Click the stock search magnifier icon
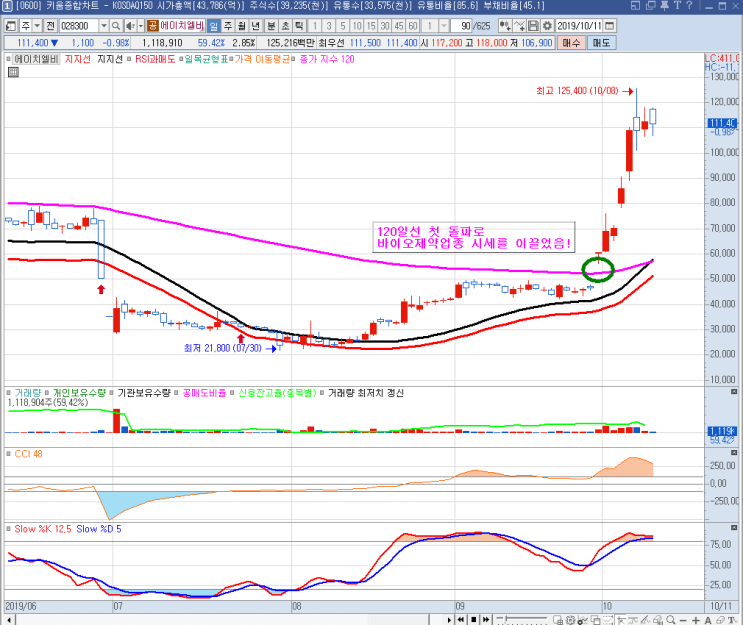The image size is (743, 625). coord(116,26)
